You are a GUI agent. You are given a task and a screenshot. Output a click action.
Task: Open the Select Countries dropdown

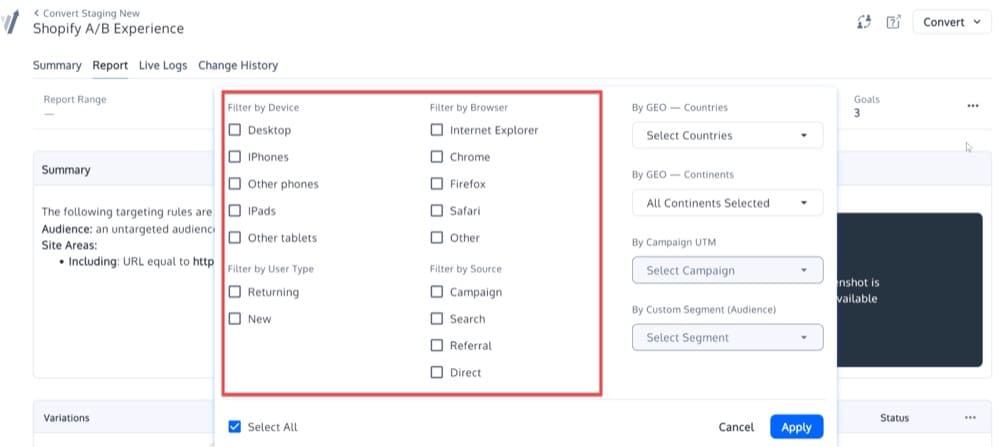pyautogui.click(x=727, y=136)
